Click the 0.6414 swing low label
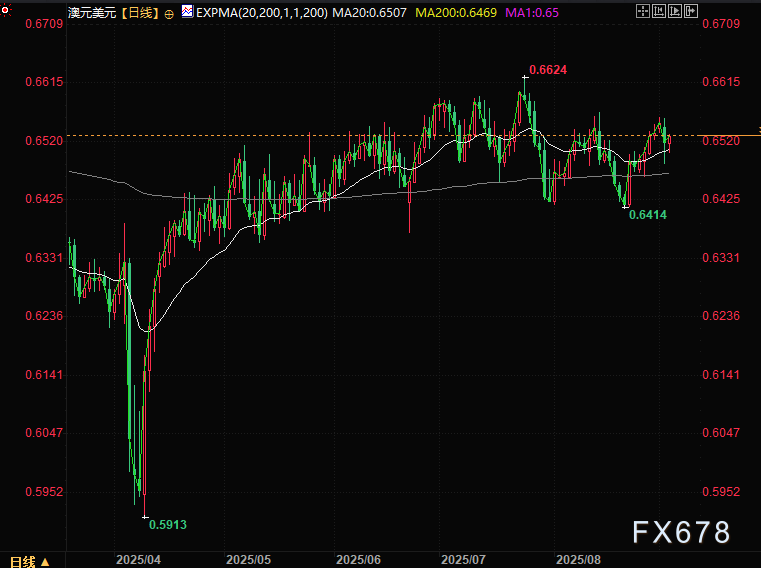Screen dimensions: 761x568 click(647, 215)
